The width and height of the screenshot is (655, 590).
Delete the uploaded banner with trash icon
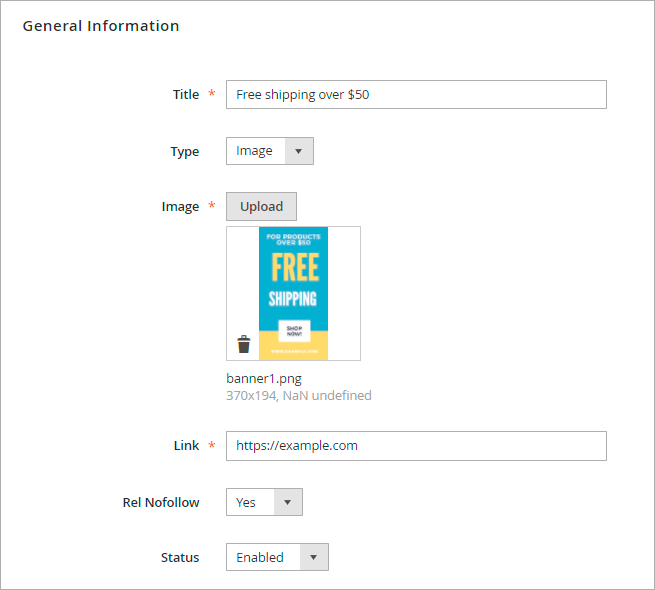(x=243, y=345)
